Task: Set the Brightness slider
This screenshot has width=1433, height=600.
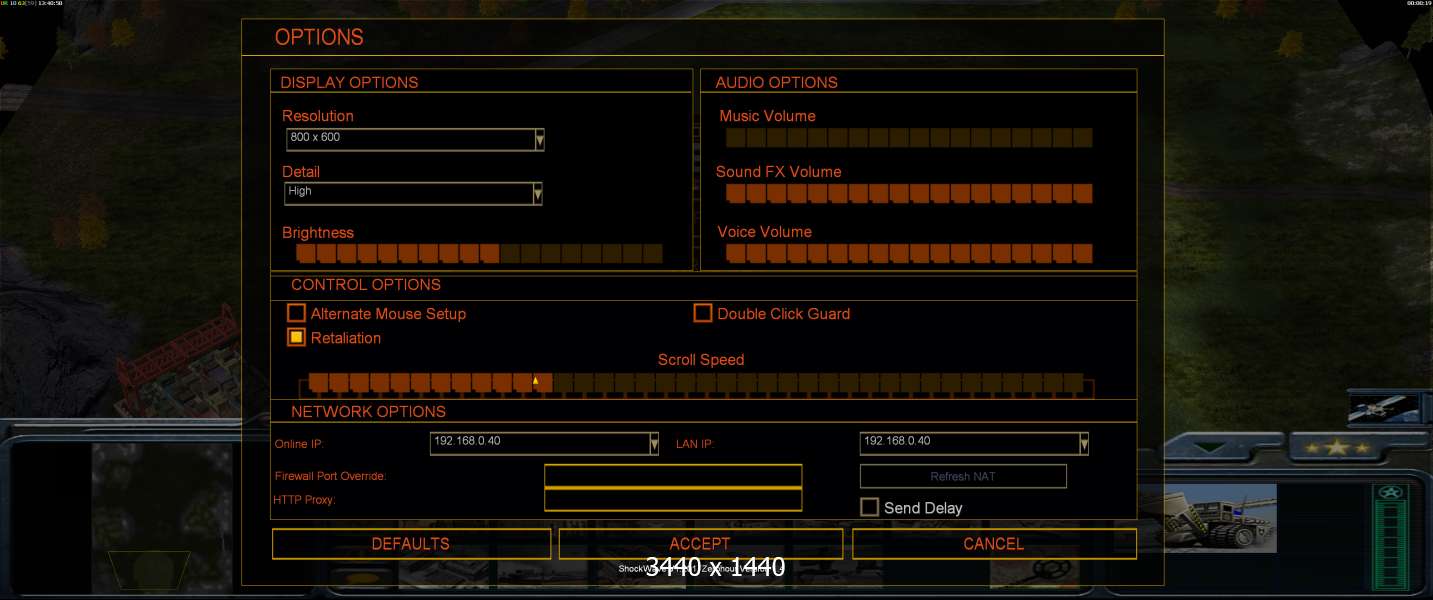Action: tap(480, 253)
